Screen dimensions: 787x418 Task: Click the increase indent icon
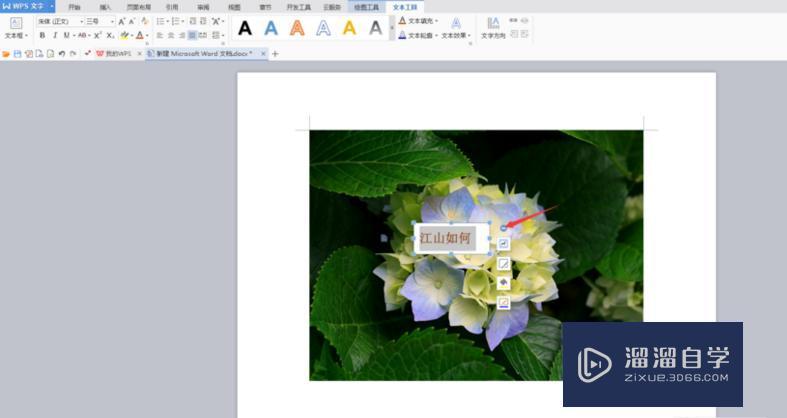[203, 22]
